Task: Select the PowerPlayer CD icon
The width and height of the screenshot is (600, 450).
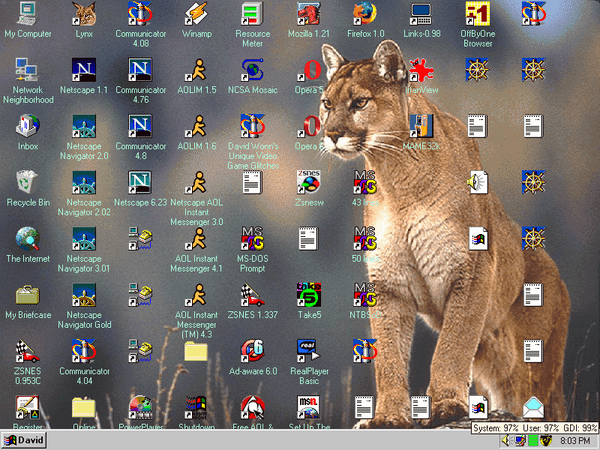Action: pos(140,408)
